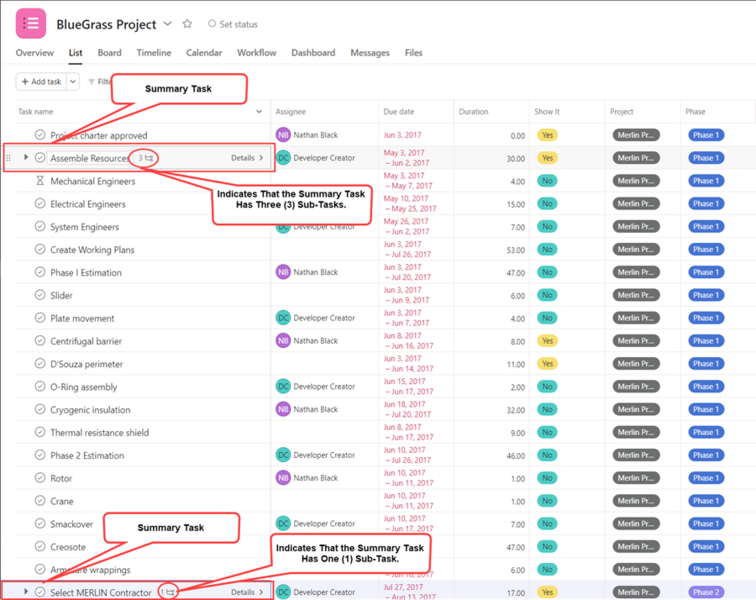Click the NB avatar on Cryogenic insulation row
The width and height of the screenshot is (756, 600).
tap(283, 409)
